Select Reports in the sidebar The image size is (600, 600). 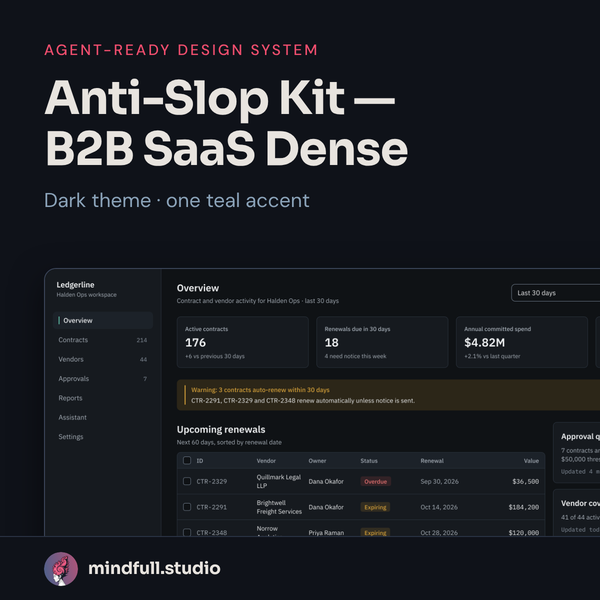click(103, 398)
